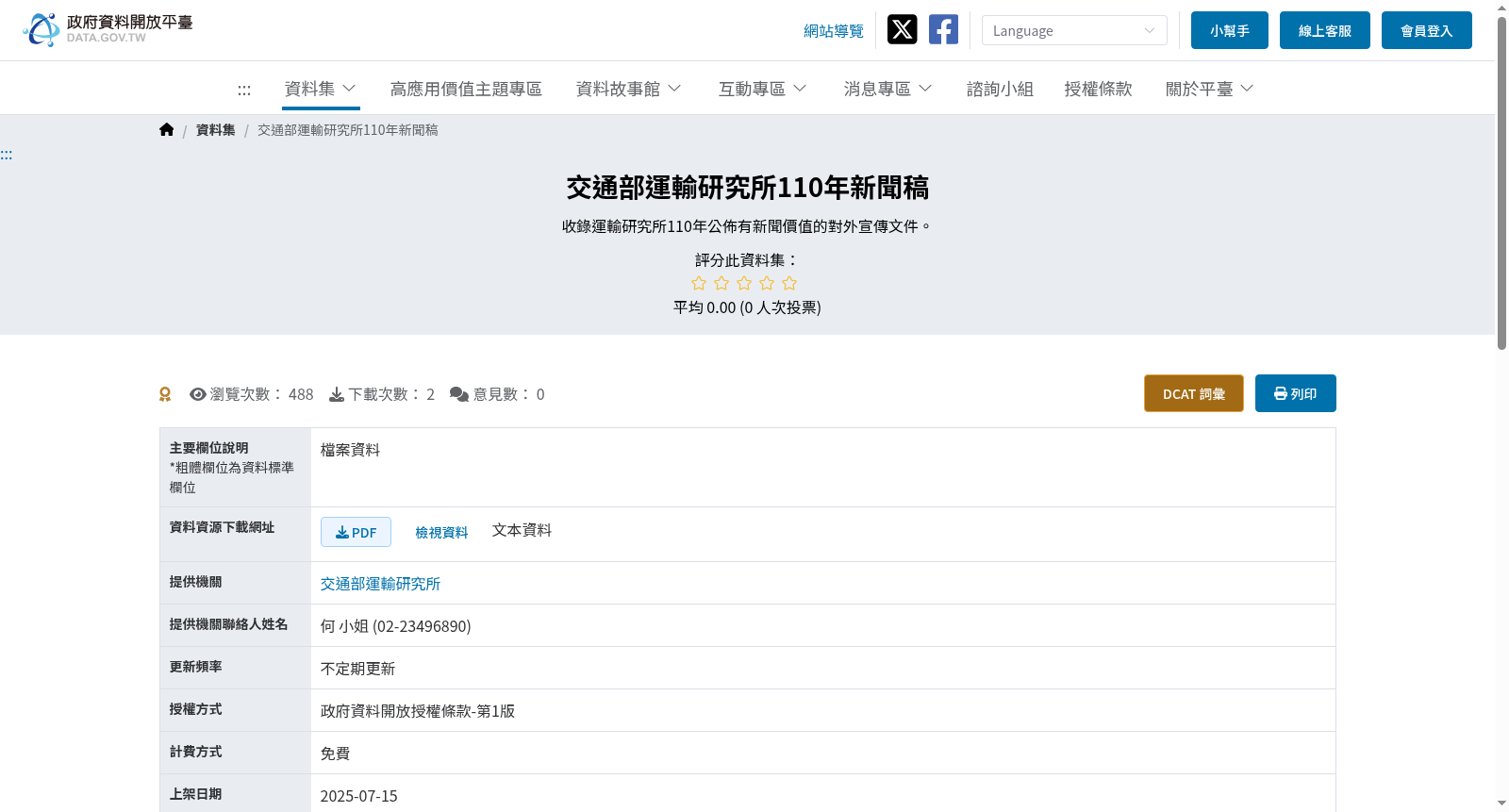Expand the 資料集 menu
This screenshot has width=1509, height=812.
(x=321, y=89)
